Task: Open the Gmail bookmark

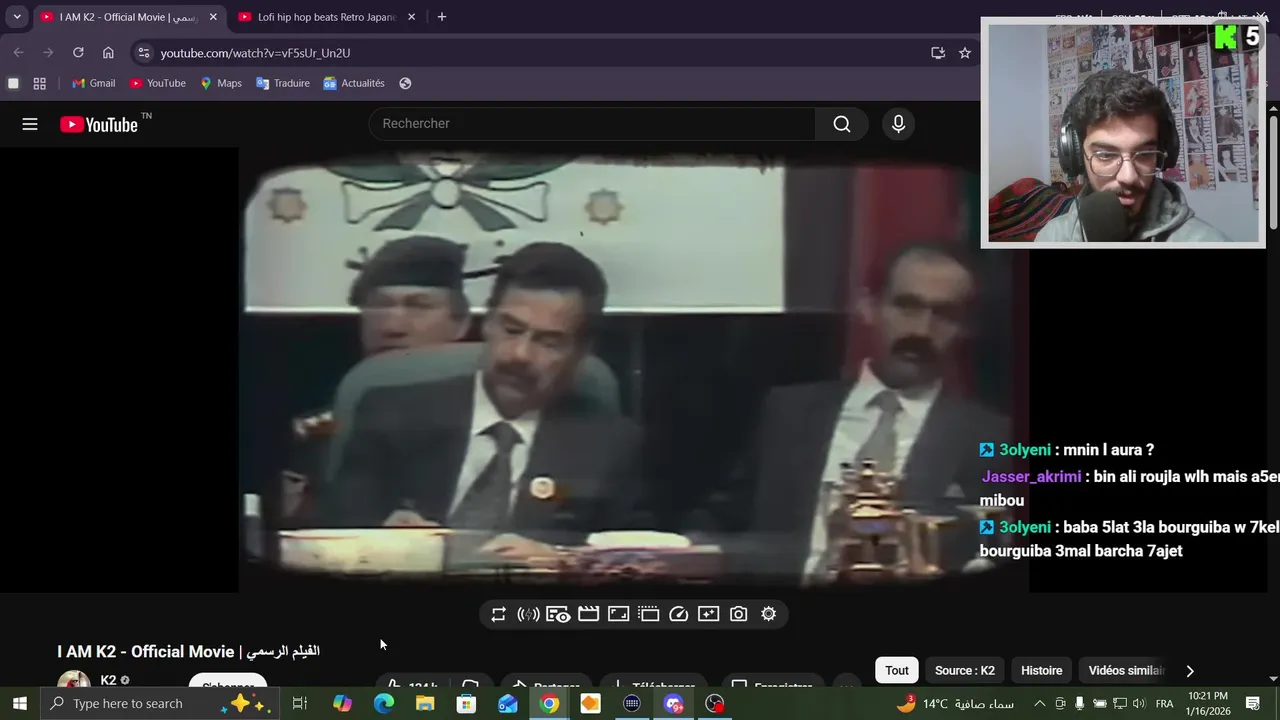Action: tap(94, 83)
